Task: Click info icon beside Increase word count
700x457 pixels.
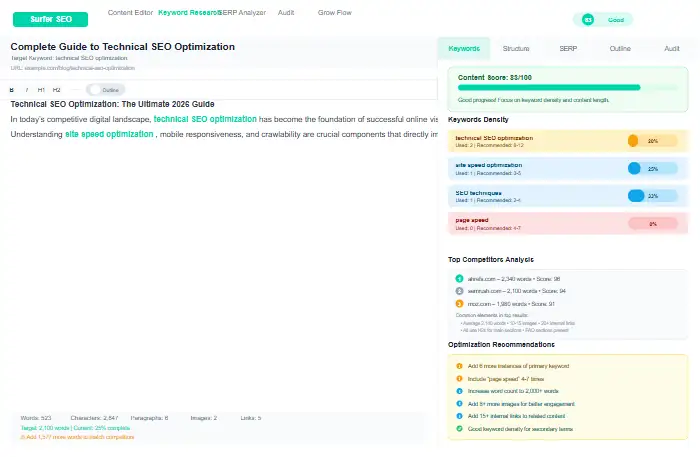Action: (x=459, y=391)
